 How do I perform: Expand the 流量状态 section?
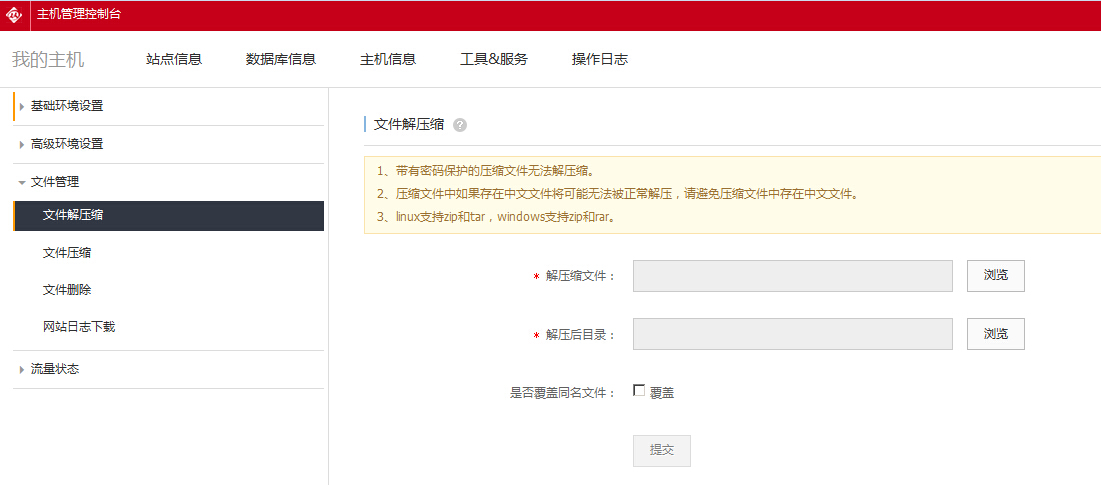54,369
